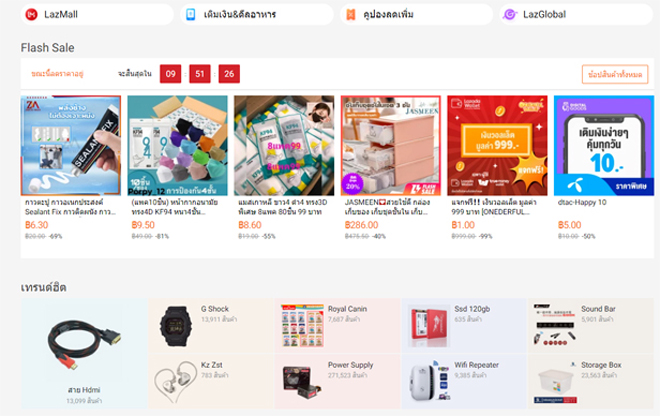Click the G Shock watch icon

(176, 326)
